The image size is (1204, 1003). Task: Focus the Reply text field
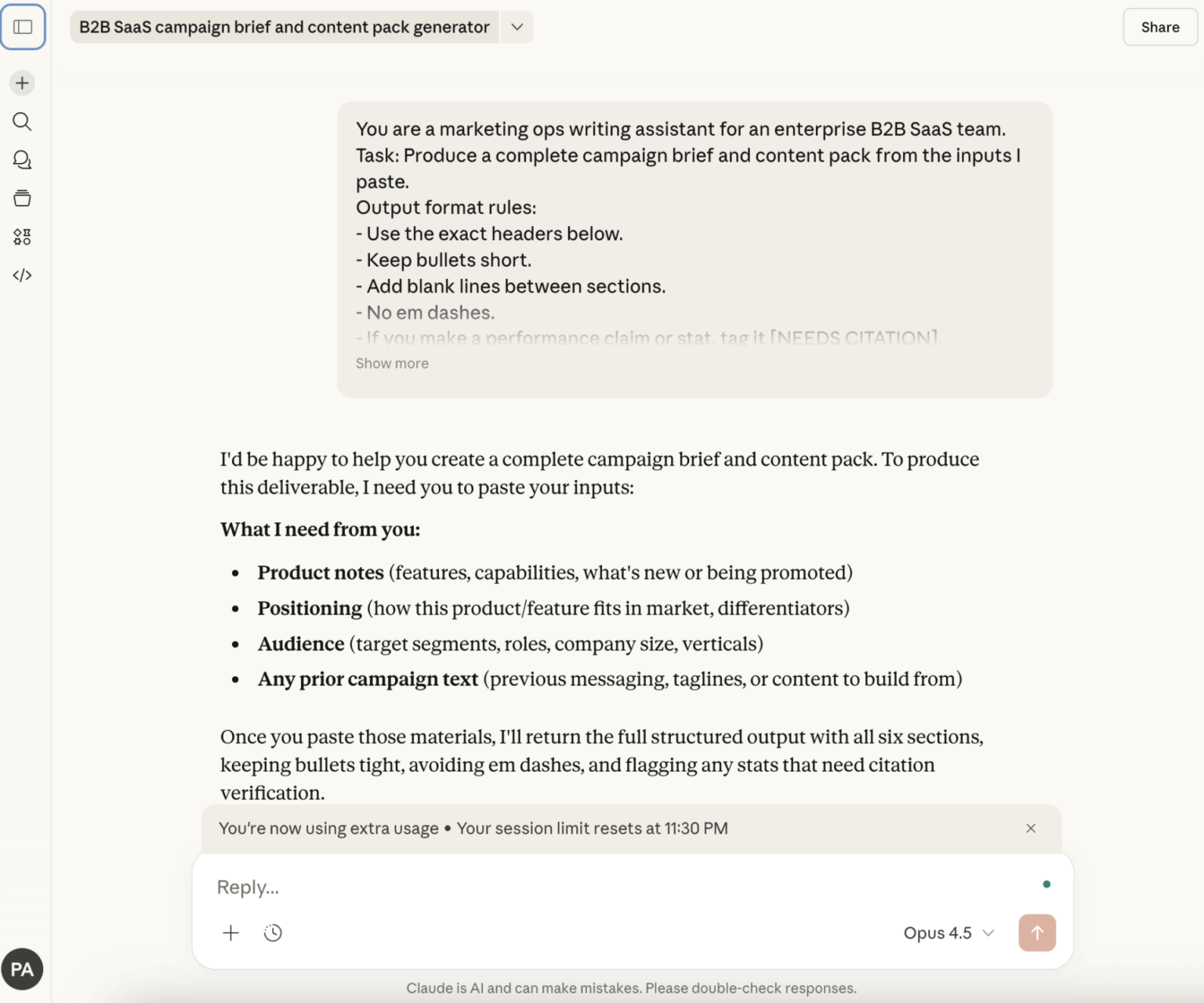(x=611, y=888)
